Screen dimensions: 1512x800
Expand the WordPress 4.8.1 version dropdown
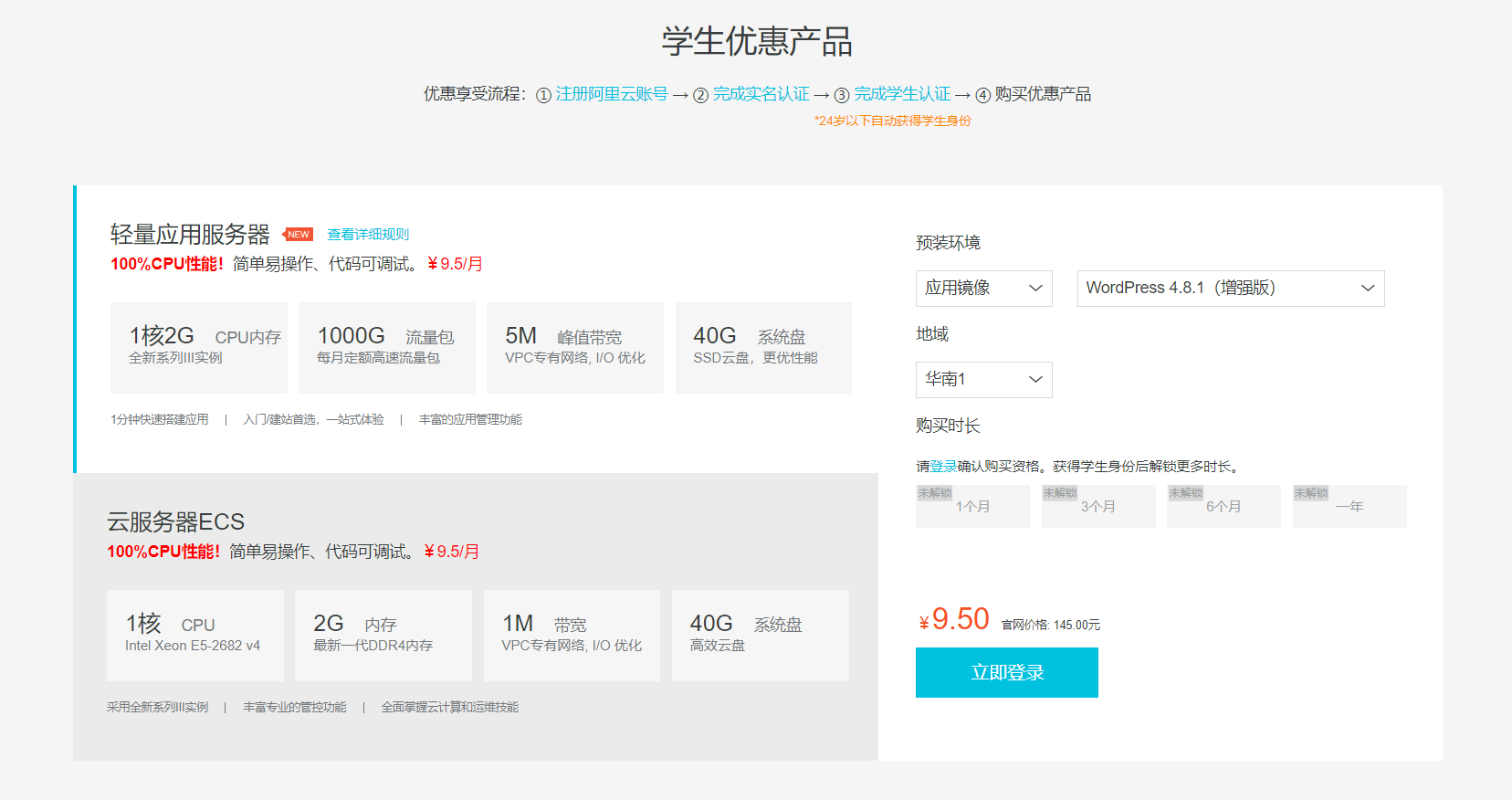pyautogui.click(x=1230, y=289)
